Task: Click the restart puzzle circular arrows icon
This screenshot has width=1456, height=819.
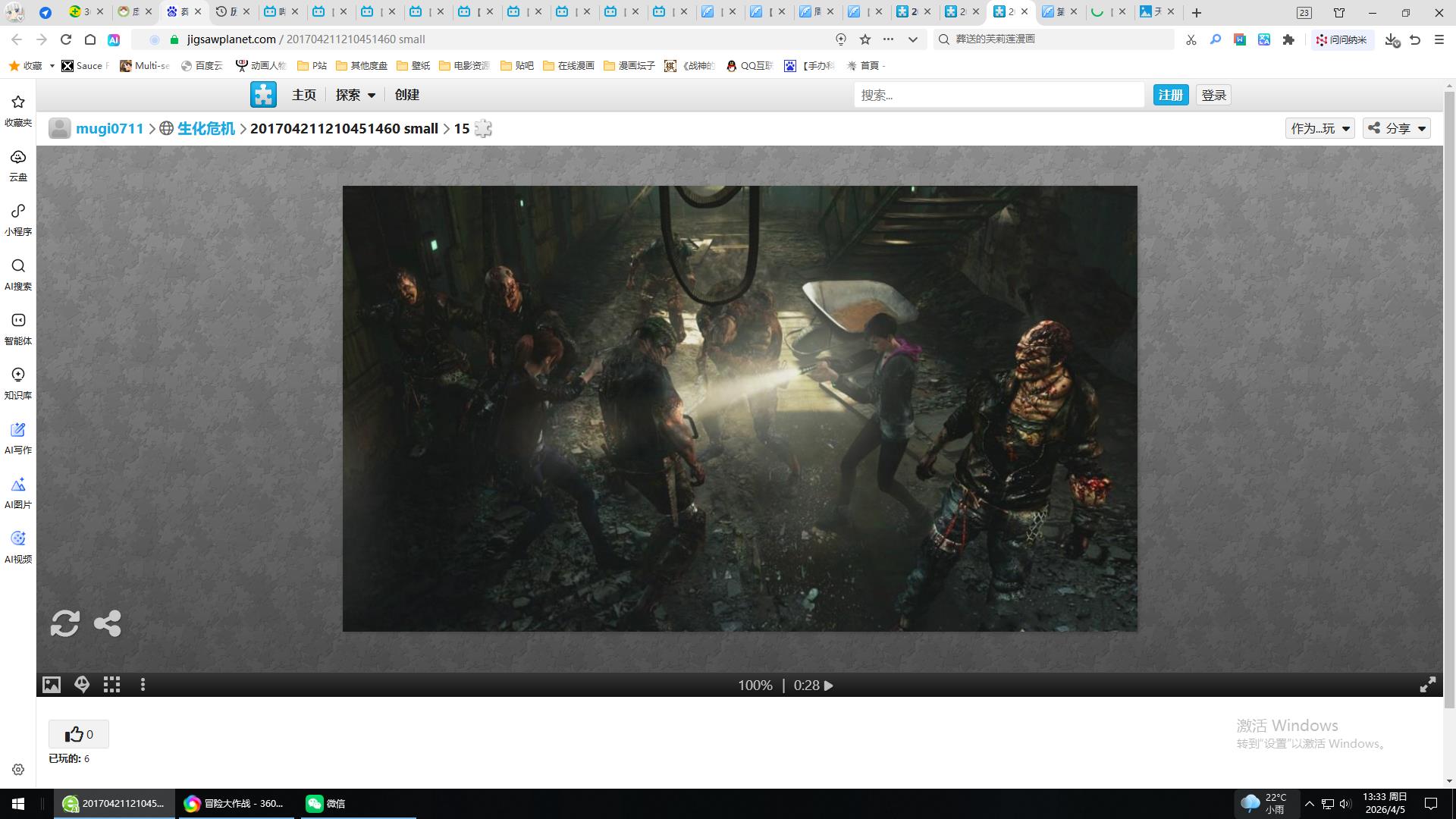Action: (x=65, y=623)
